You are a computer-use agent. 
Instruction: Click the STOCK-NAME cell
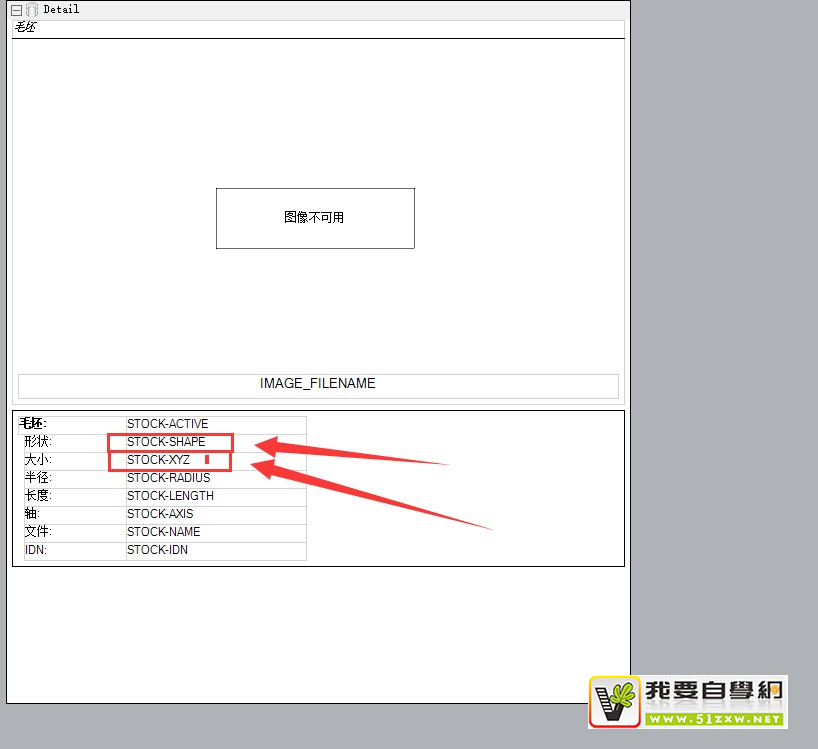pyautogui.click(x=163, y=532)
